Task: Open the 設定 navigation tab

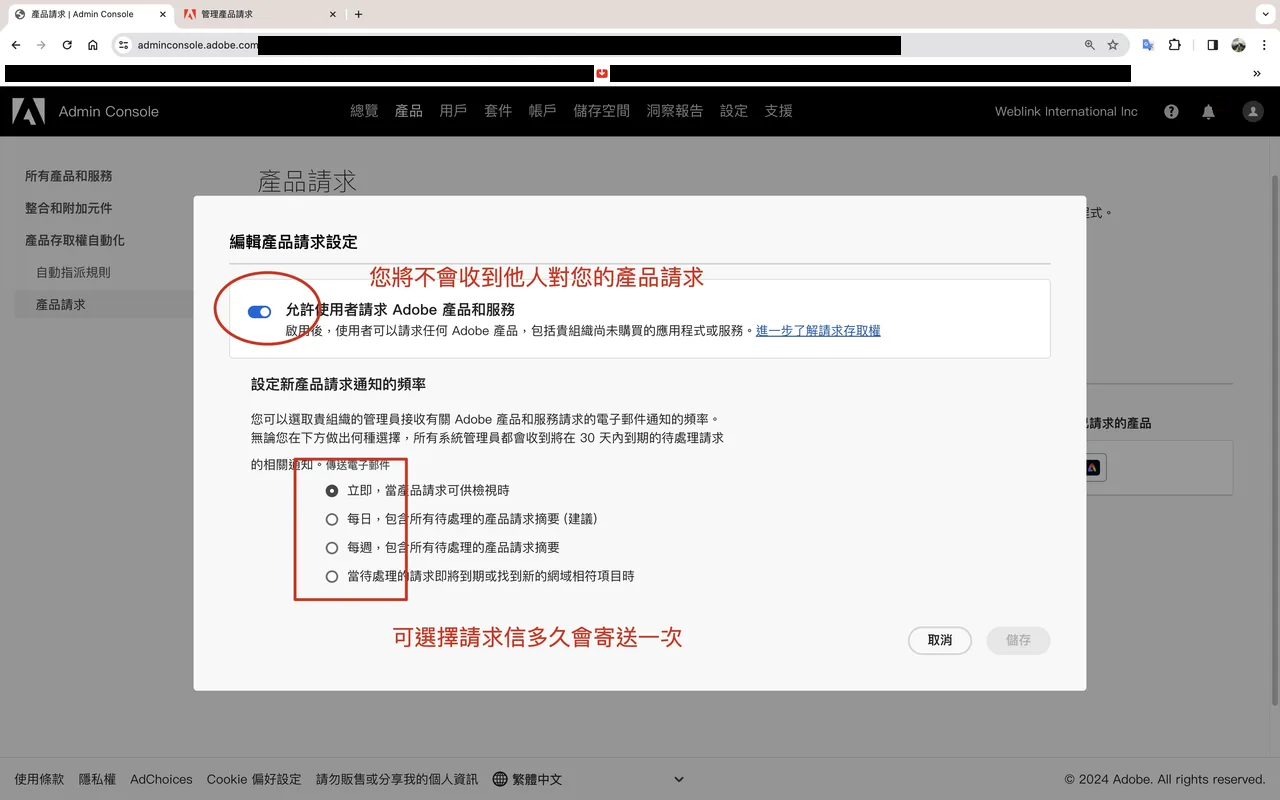Action: pyautogui.click(x=734, y=111)
